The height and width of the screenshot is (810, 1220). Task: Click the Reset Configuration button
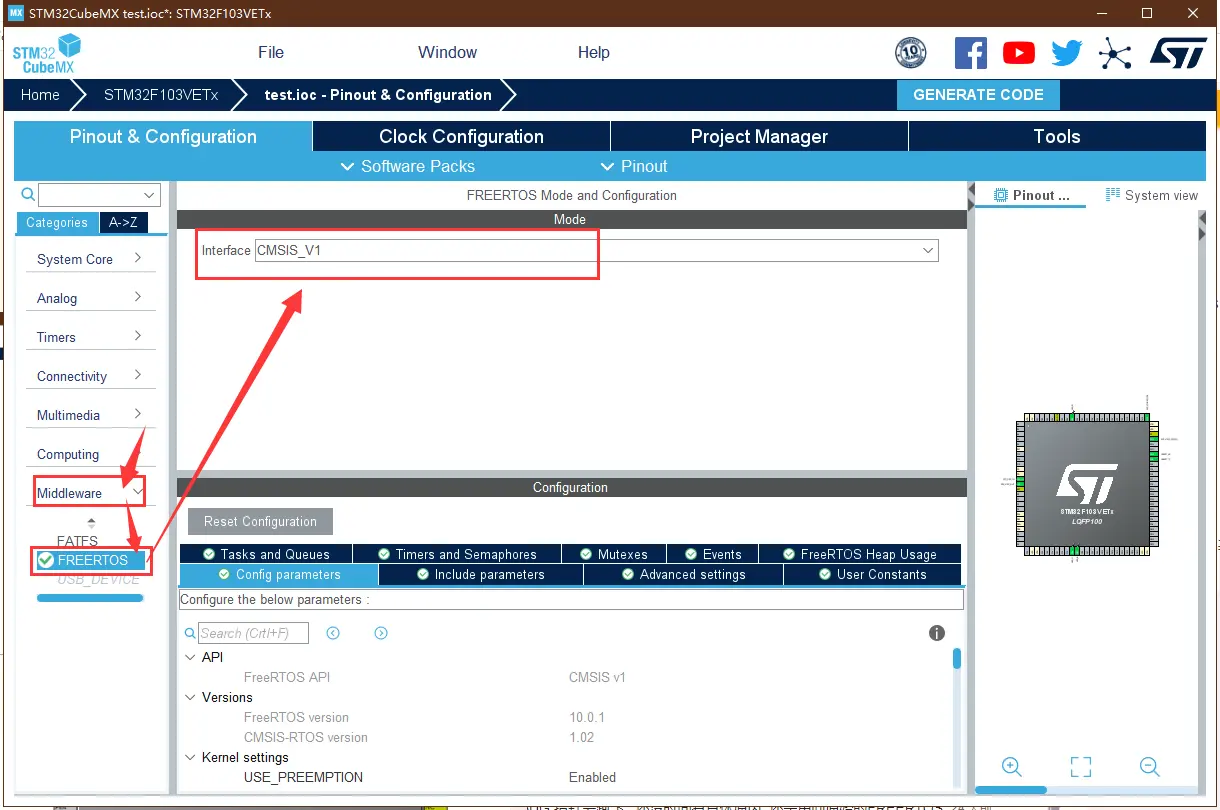click(260, 521)
